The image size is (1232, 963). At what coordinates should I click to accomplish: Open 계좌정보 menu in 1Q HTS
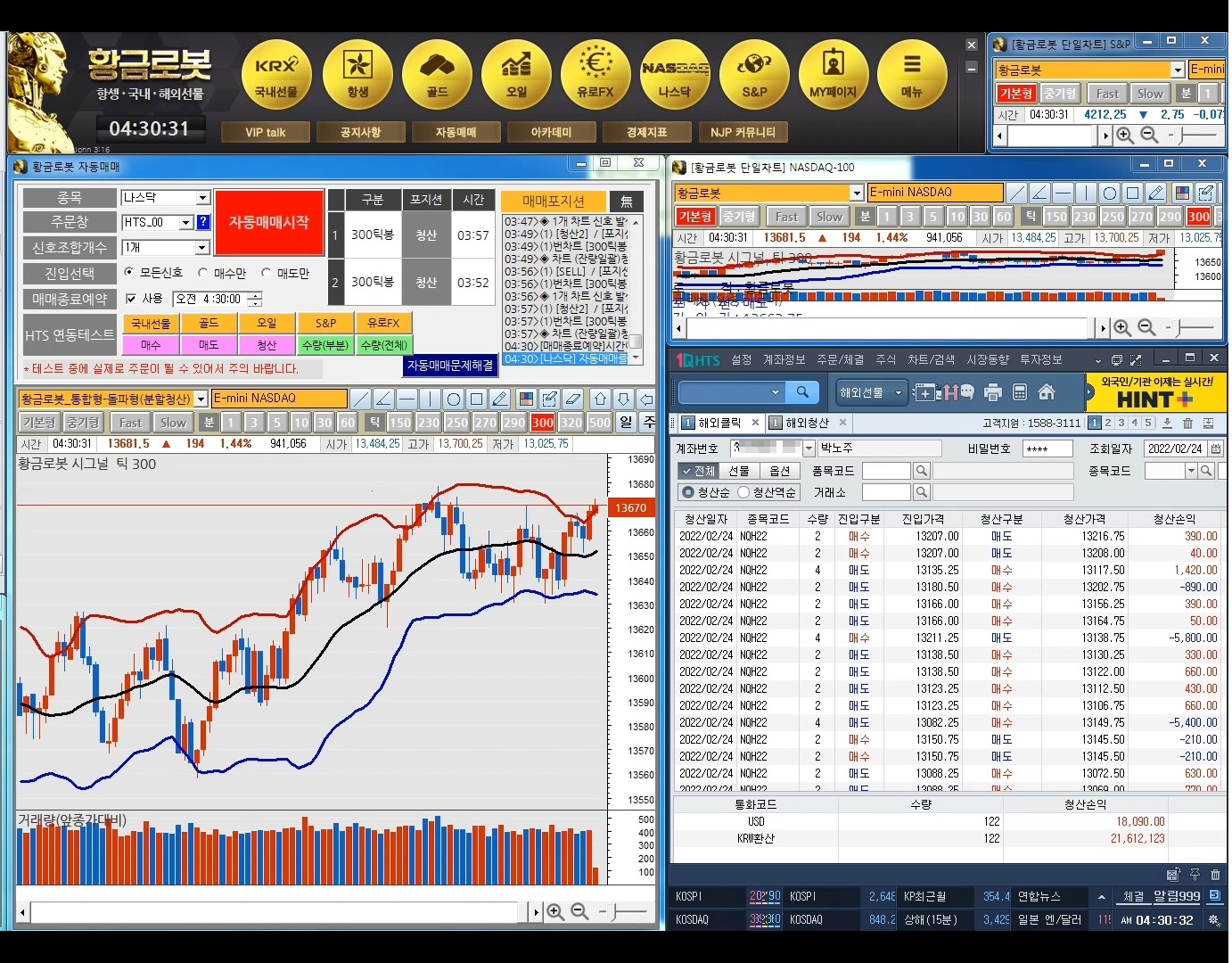[x=784, y=359]
